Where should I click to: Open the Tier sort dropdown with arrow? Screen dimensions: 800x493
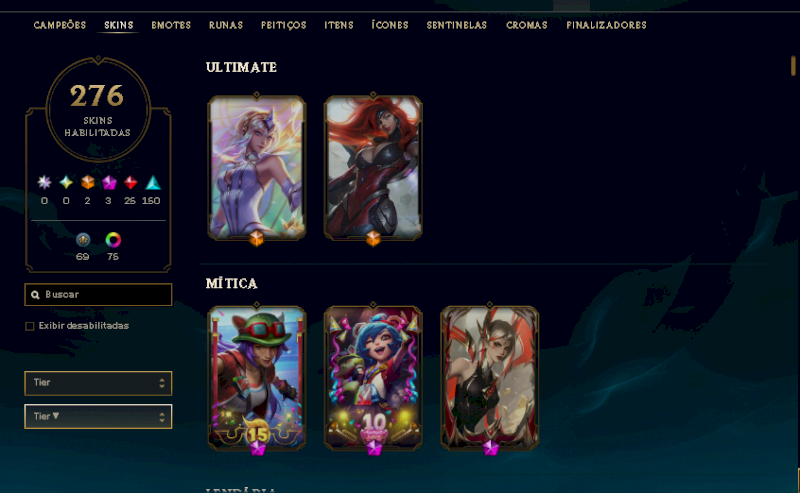click(98, 416)
